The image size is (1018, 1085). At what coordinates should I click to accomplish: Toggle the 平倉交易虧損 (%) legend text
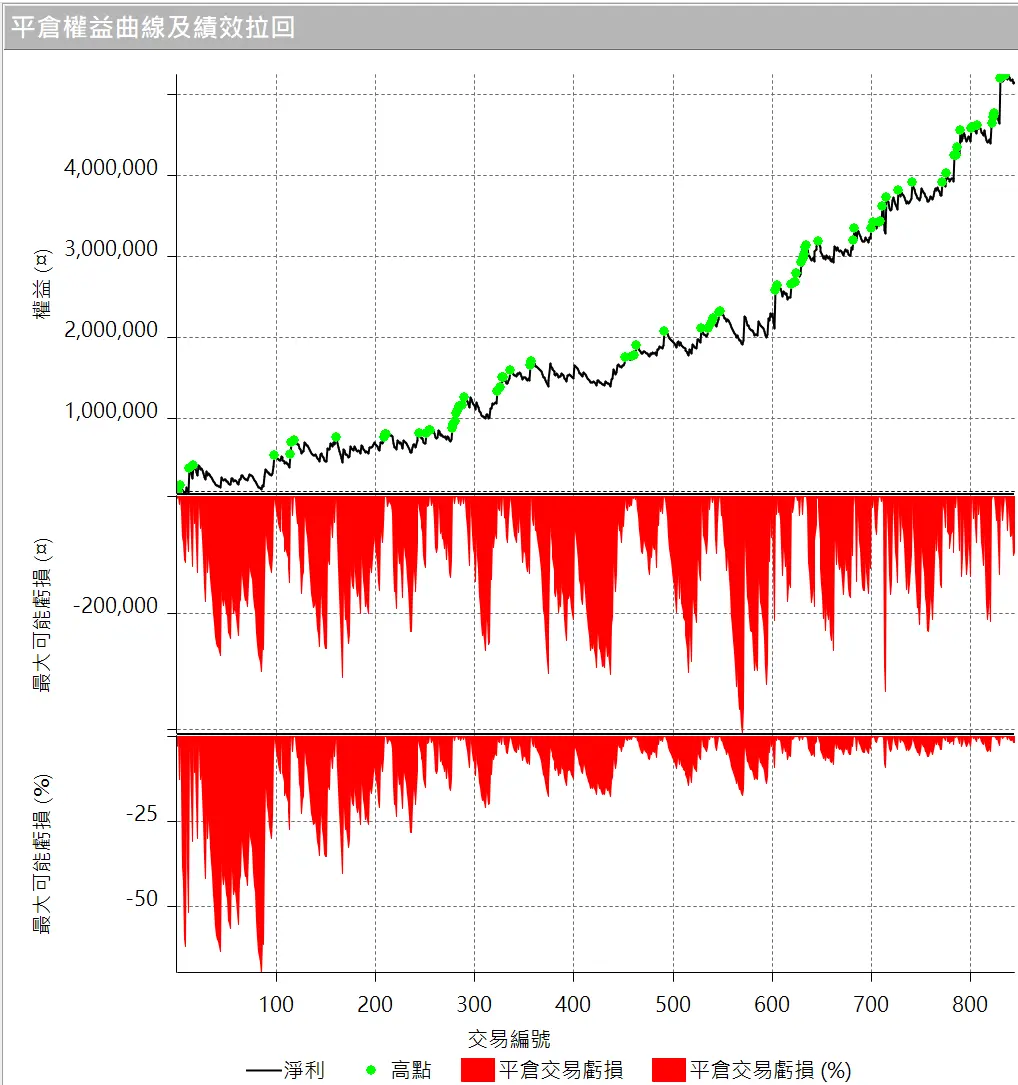point(770,1070)
